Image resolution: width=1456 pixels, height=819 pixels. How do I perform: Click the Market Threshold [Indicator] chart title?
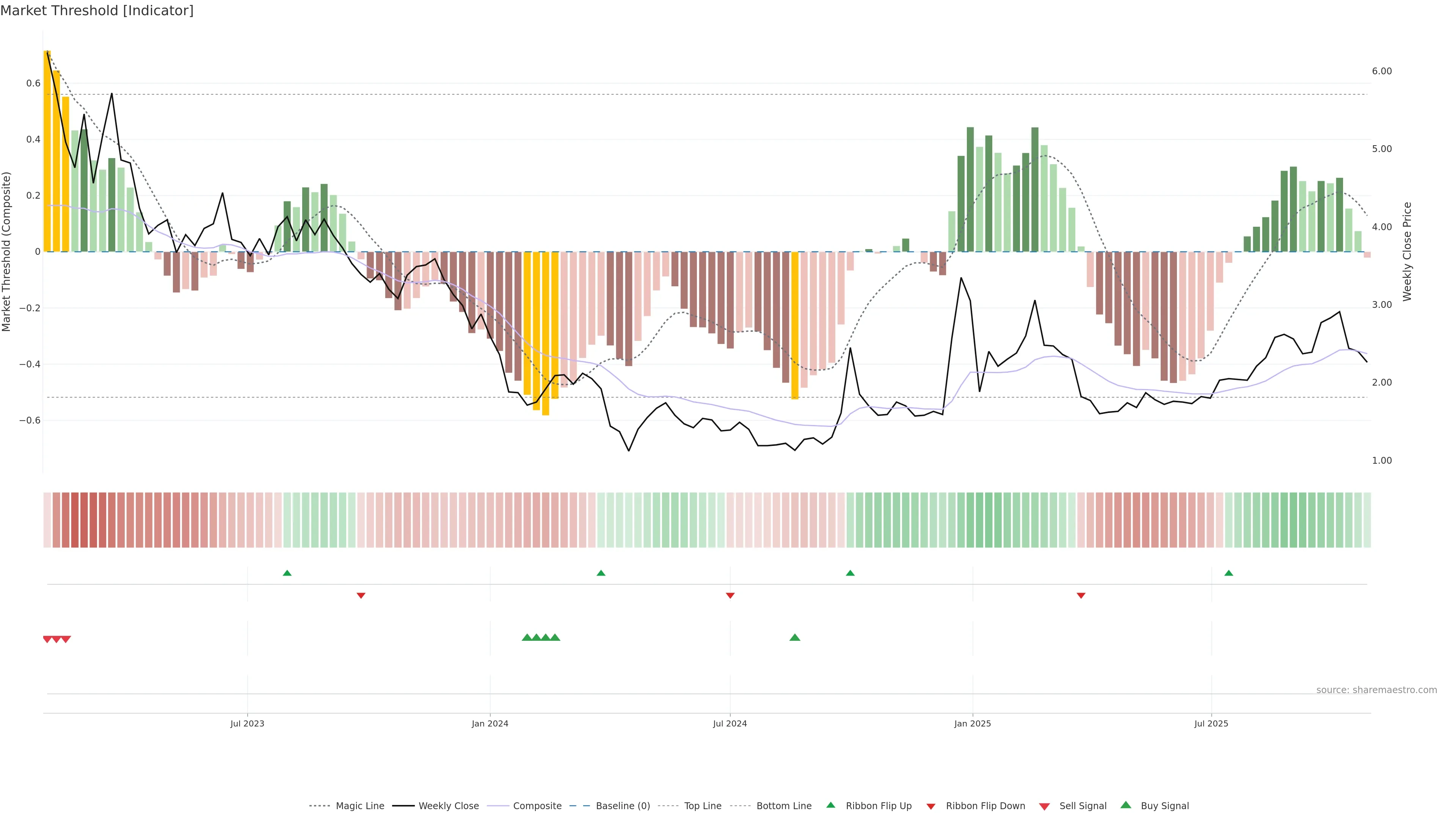coord(97,11)
